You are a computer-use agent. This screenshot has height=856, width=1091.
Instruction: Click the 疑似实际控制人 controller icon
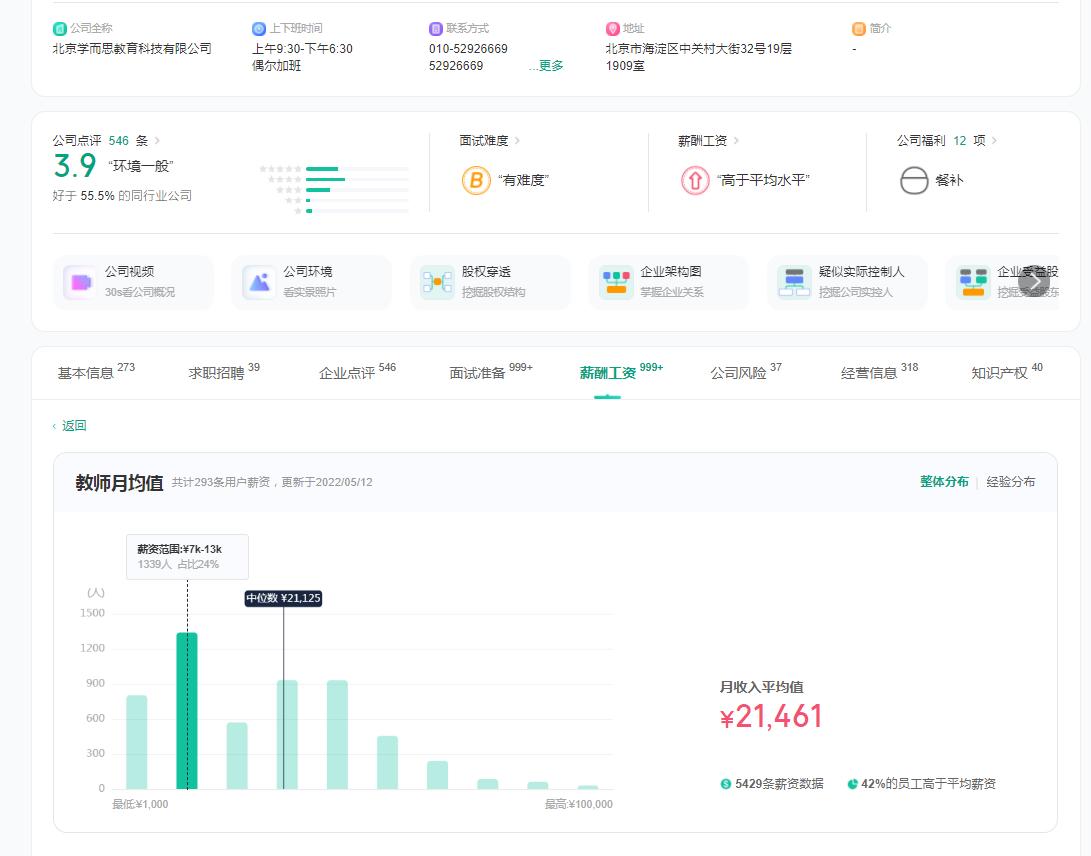coord(794,281)
